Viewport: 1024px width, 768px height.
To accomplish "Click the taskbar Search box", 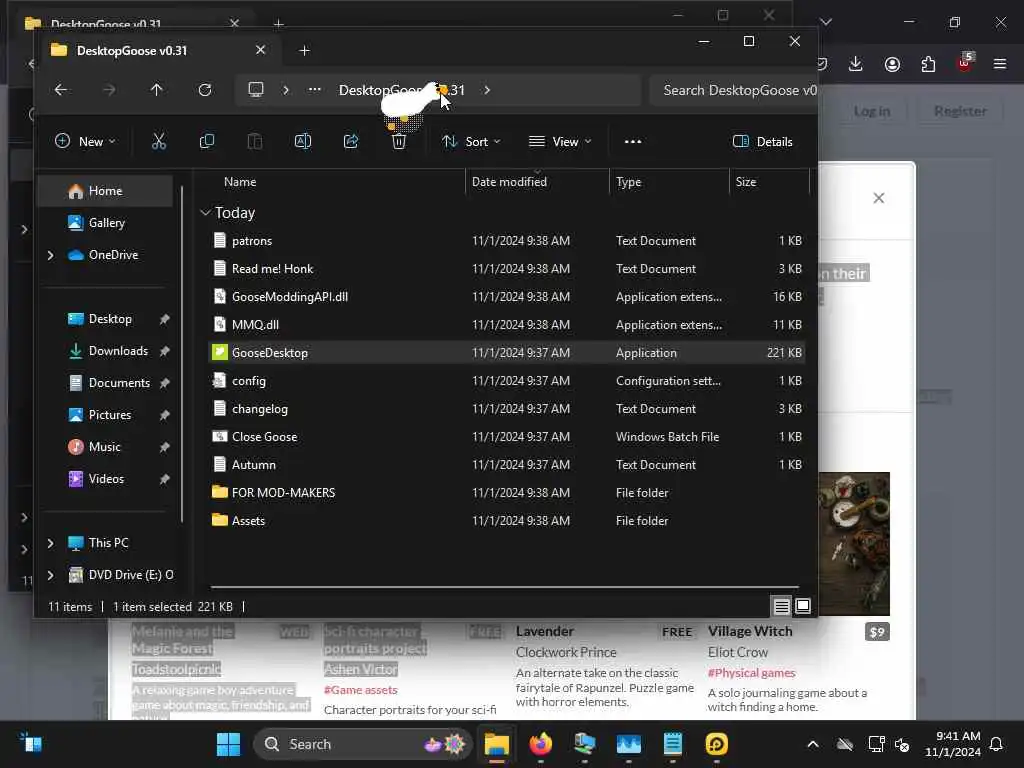I will [362, 744].
